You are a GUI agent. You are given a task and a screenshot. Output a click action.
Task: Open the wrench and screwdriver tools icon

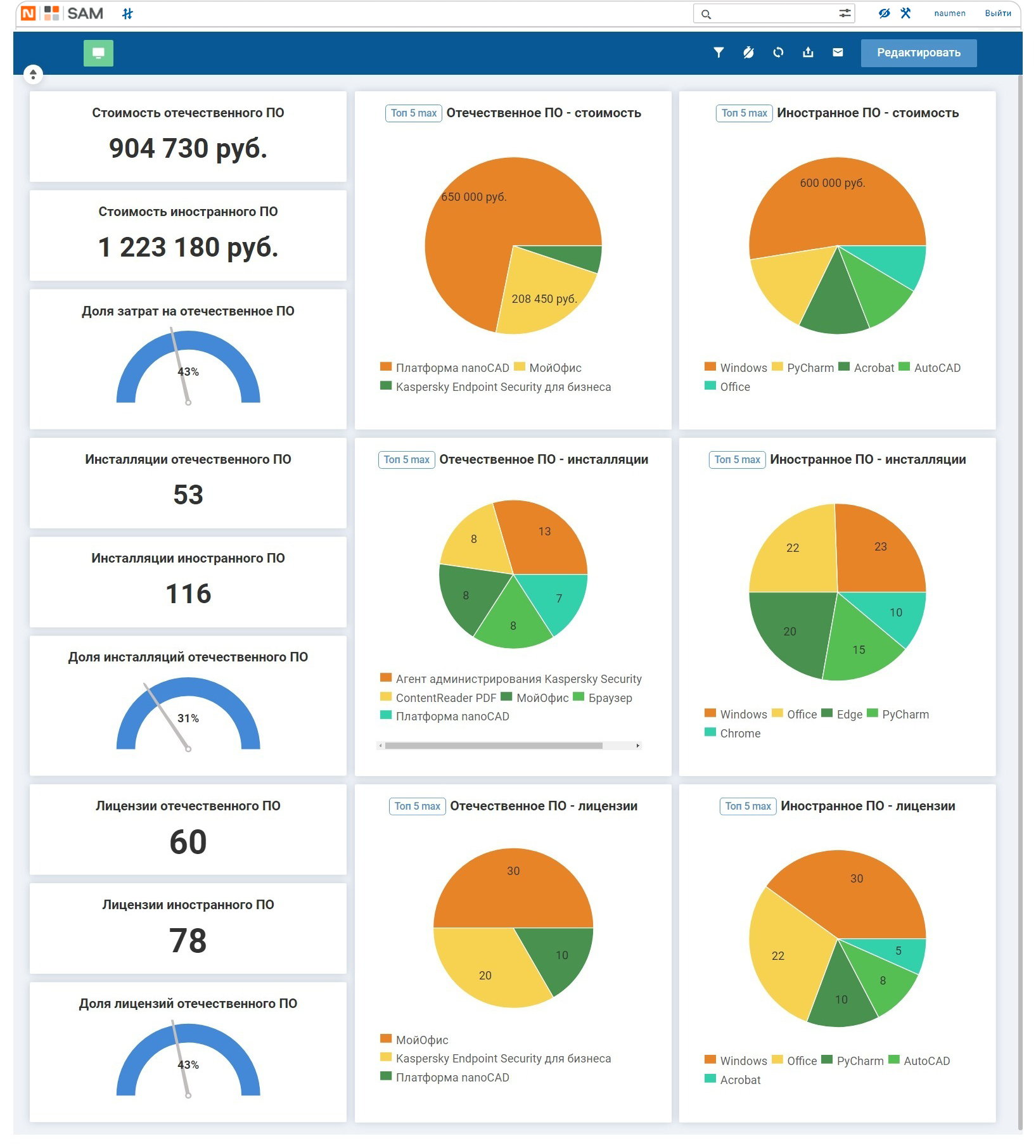tap(905, 13)
